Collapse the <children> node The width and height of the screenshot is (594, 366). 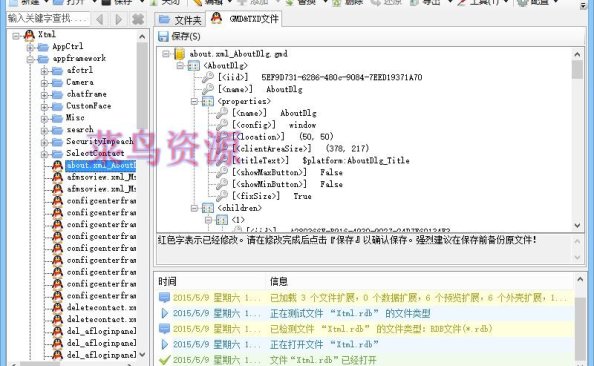[x=194, y=208]
